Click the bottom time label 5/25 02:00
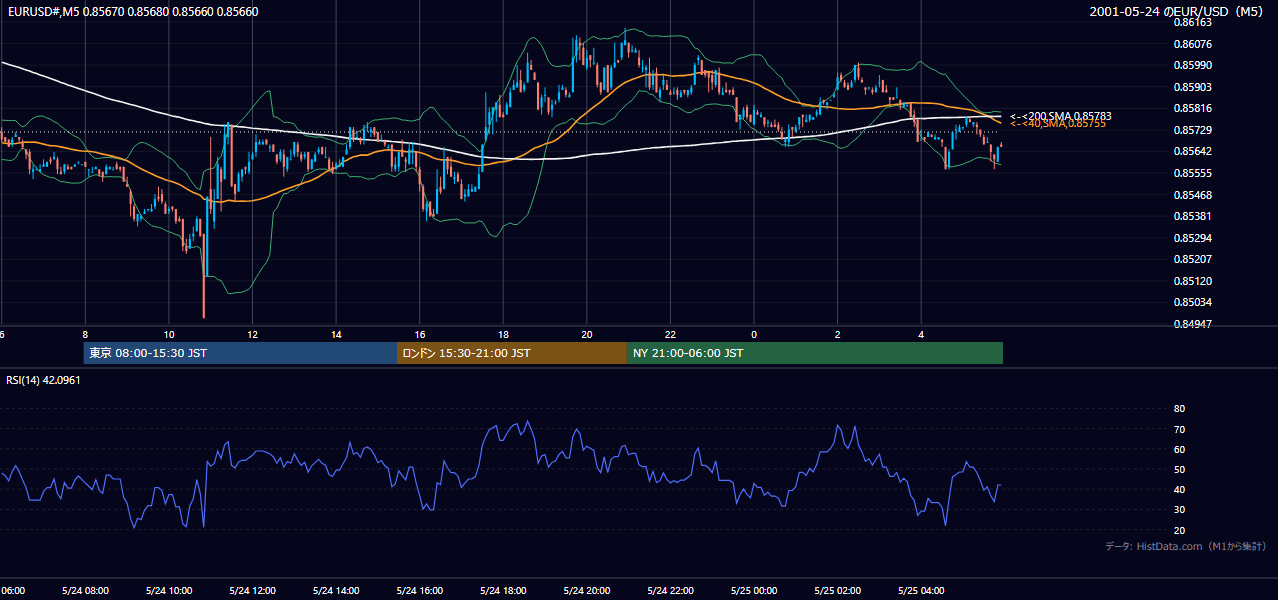 coord(837,590)
